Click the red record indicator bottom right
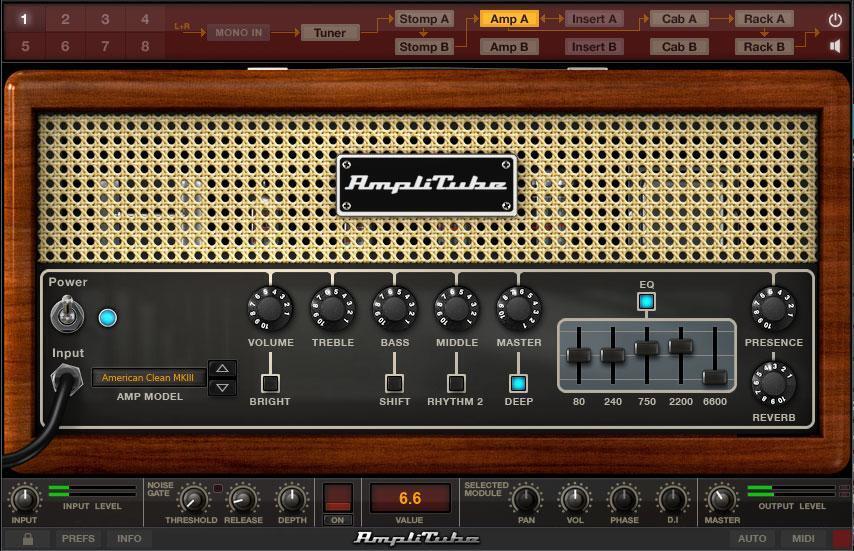 (x=842, y=539)
